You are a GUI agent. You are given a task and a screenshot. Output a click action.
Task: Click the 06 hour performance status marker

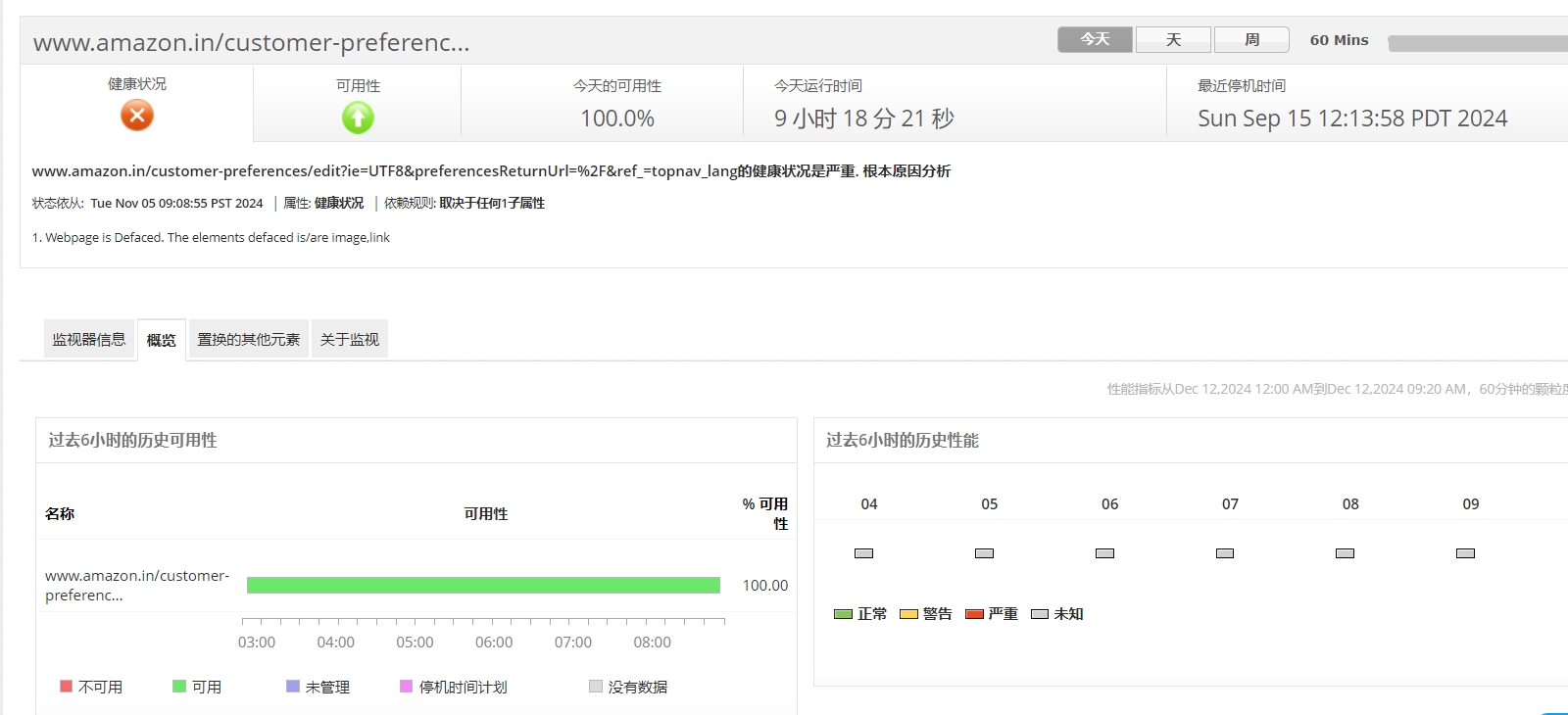pyautogui.click(x=1105, y=553)
